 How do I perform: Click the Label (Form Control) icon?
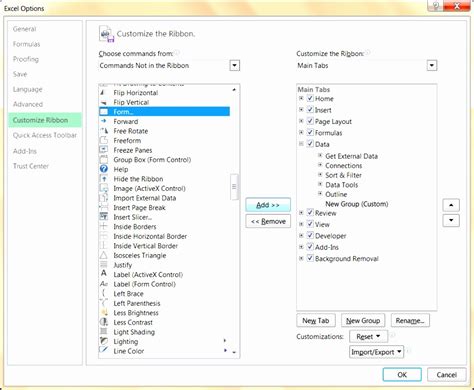coord(104,284)
